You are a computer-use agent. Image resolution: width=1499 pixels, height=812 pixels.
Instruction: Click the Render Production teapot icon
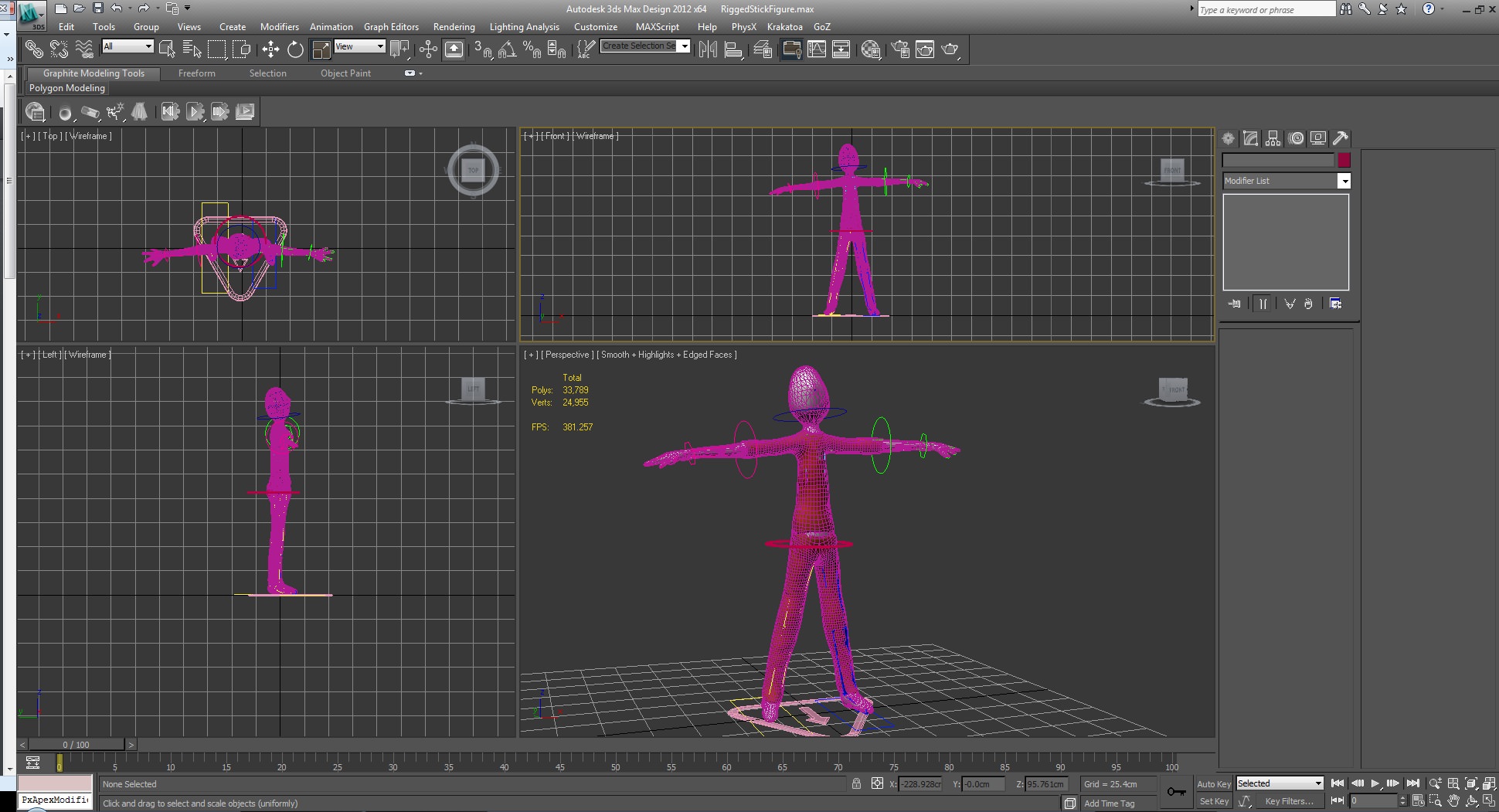[x=950, y=49]
